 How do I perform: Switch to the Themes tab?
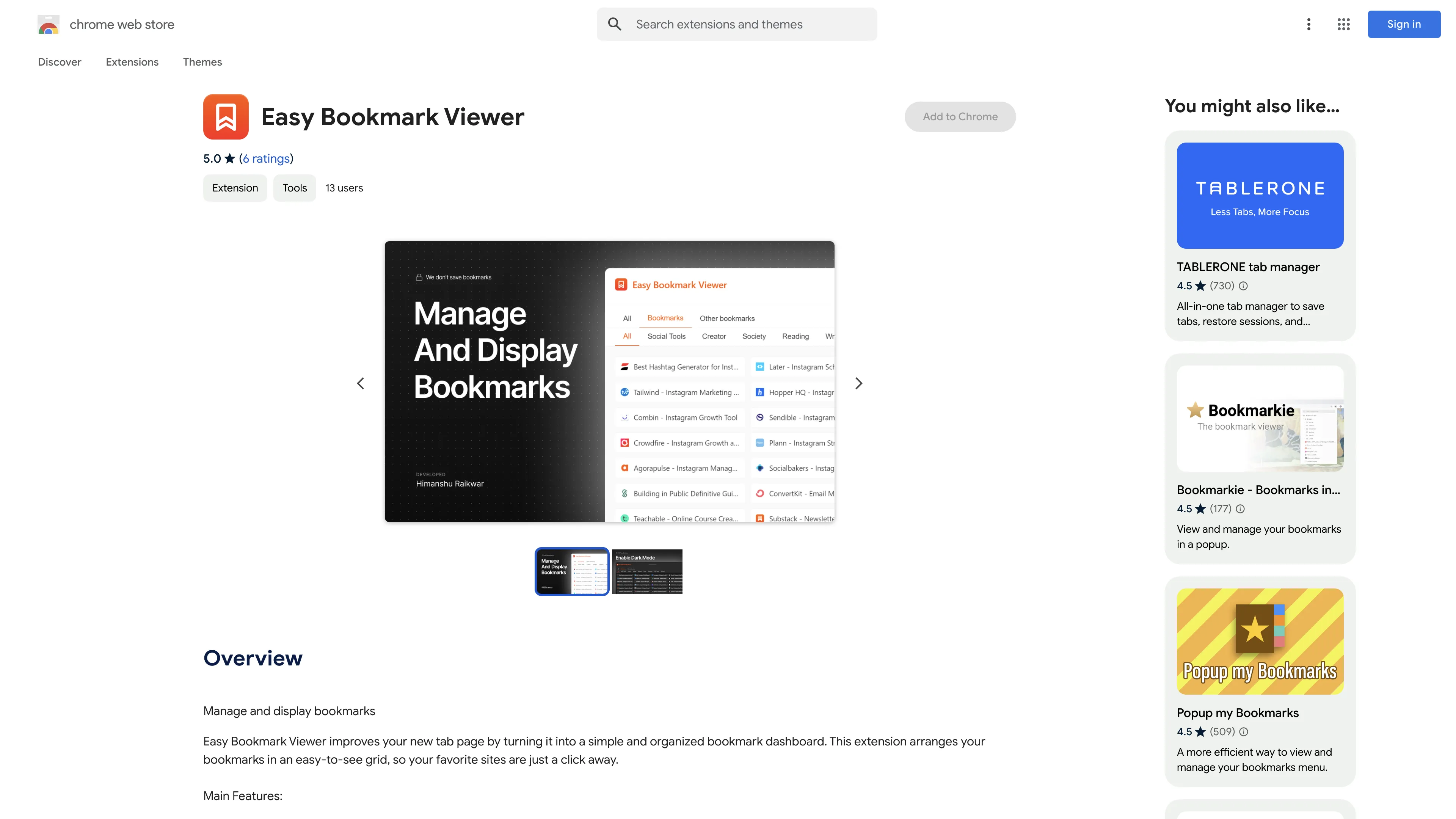[x=202, y=62]
